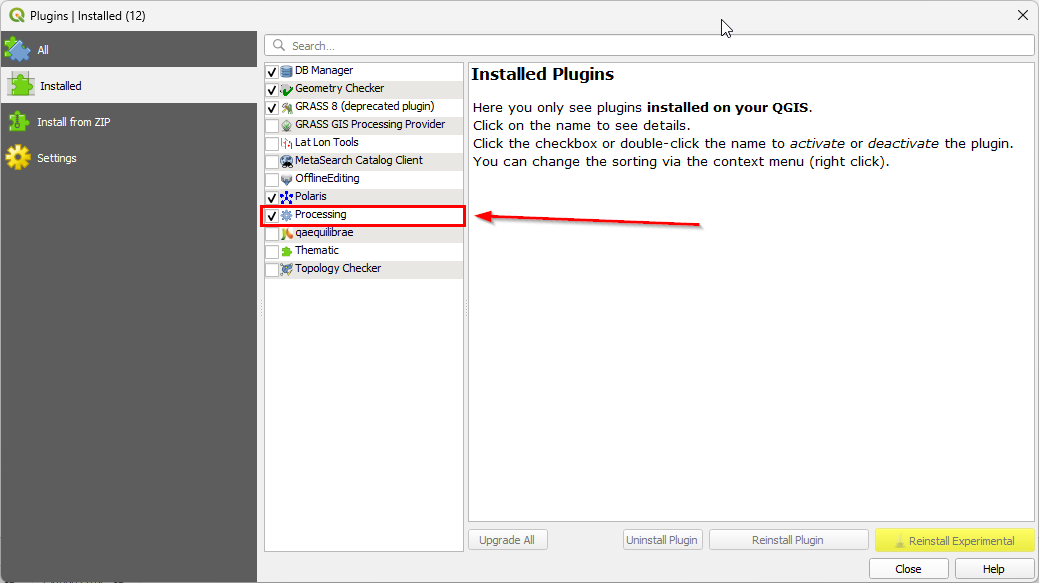The image size is (1039, 583).
Task: Click the Uninstall Plugin button
Action: [662, 540]
